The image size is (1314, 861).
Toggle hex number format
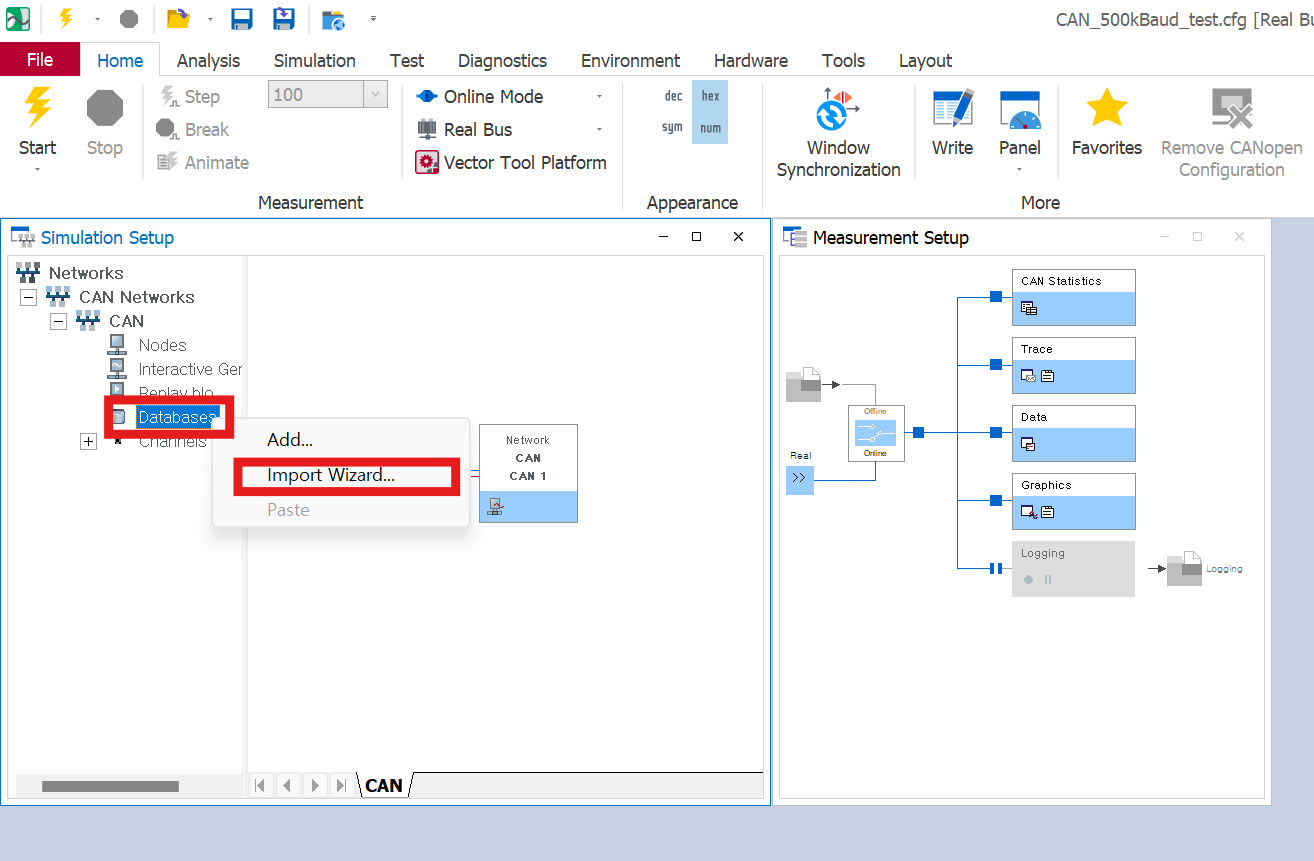pyautogui.click(x=710, y=96)
